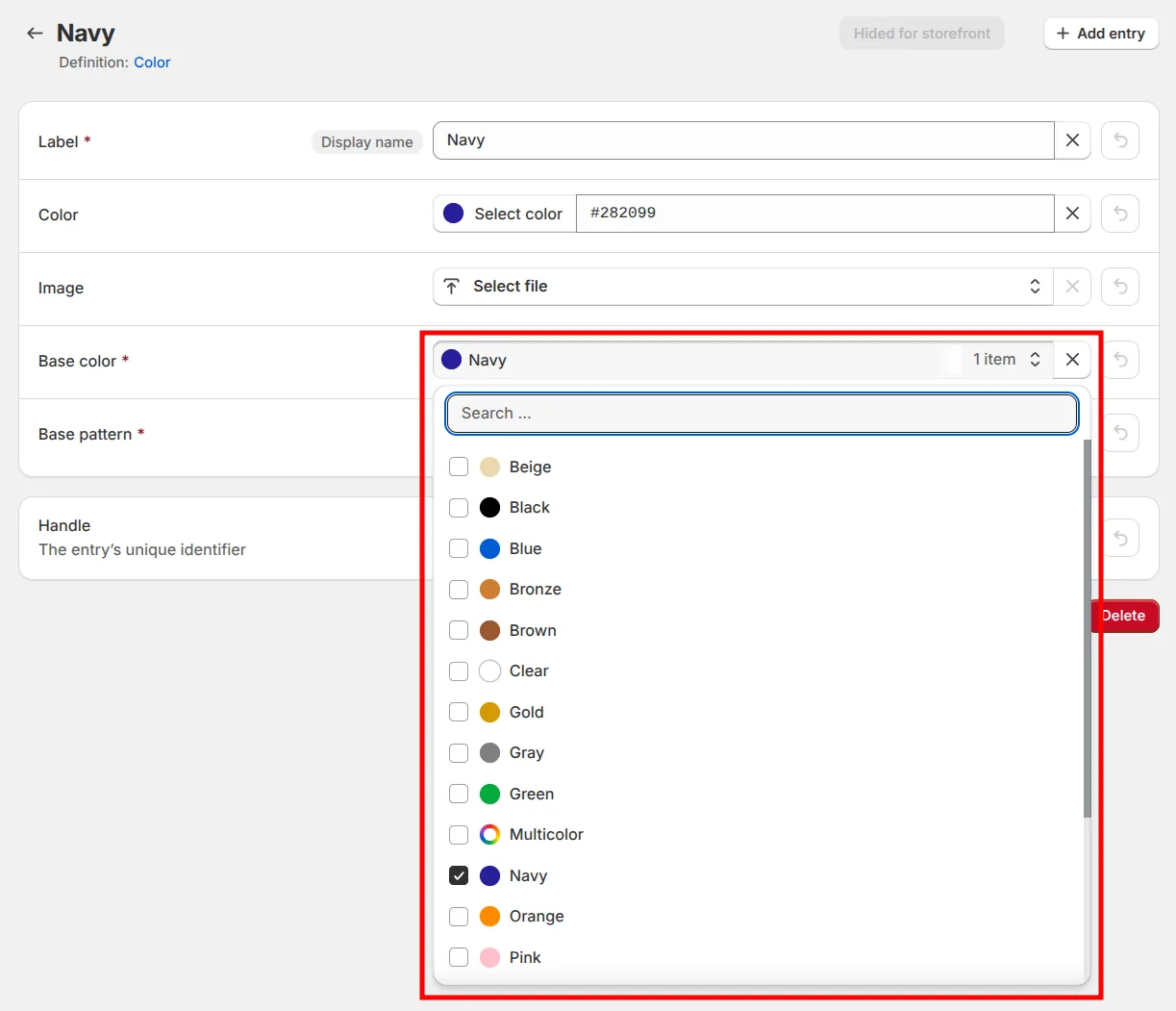
Task: Check the Clear checkbox
Action: [459, 670]
